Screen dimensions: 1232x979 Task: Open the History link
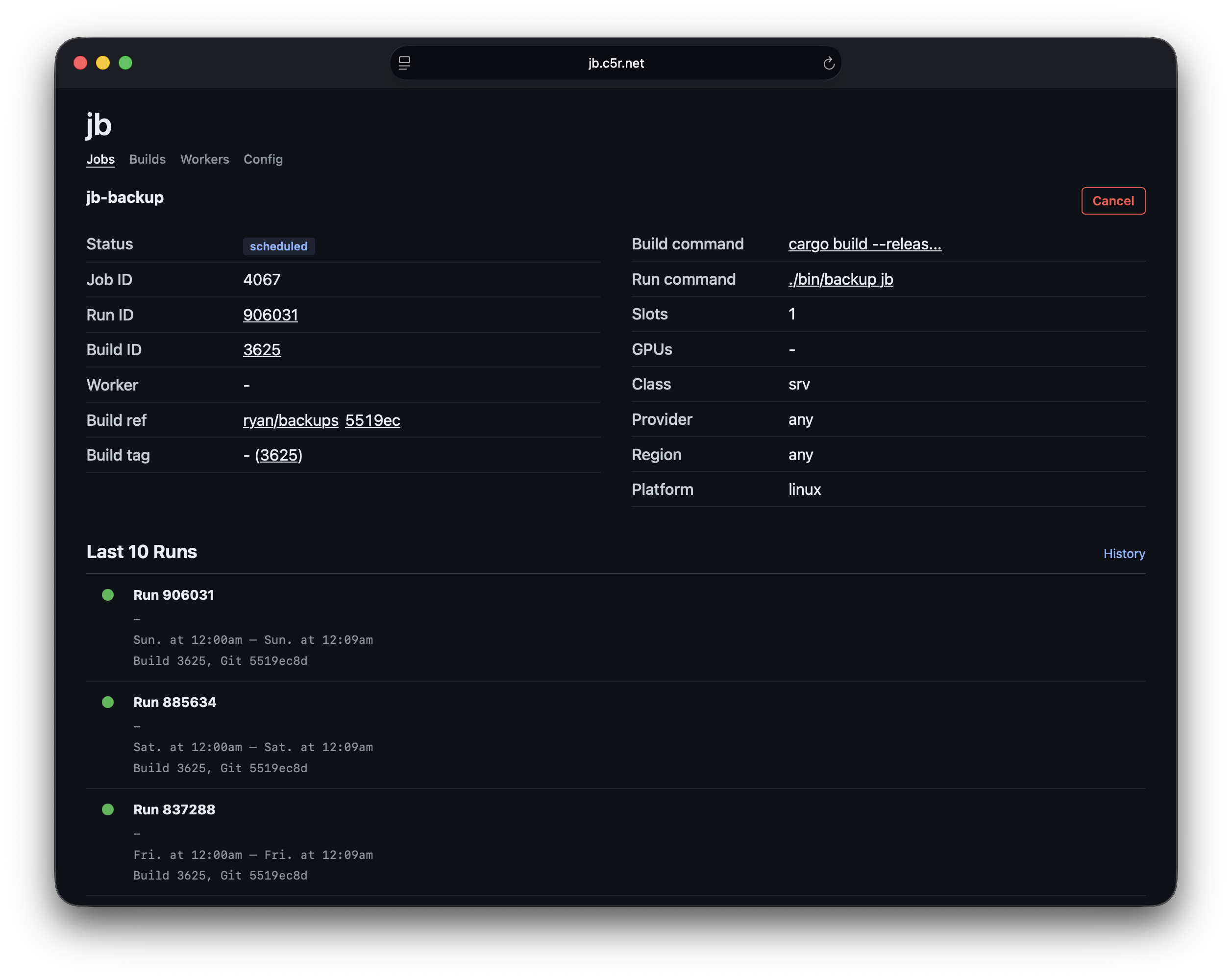(x=1124, y=553)
